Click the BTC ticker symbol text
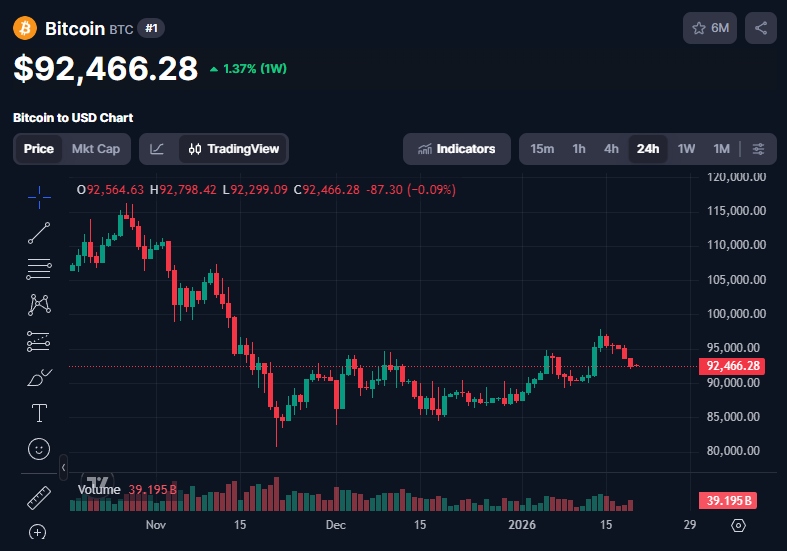Image resolution: width=787 pixels, height=551 pixels. pyautogui.click(x=121, y=30)
